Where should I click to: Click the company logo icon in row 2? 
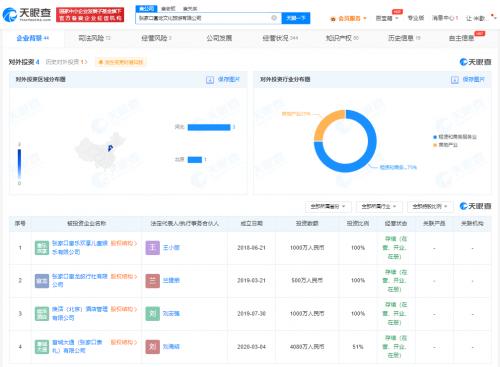point(42,281)
